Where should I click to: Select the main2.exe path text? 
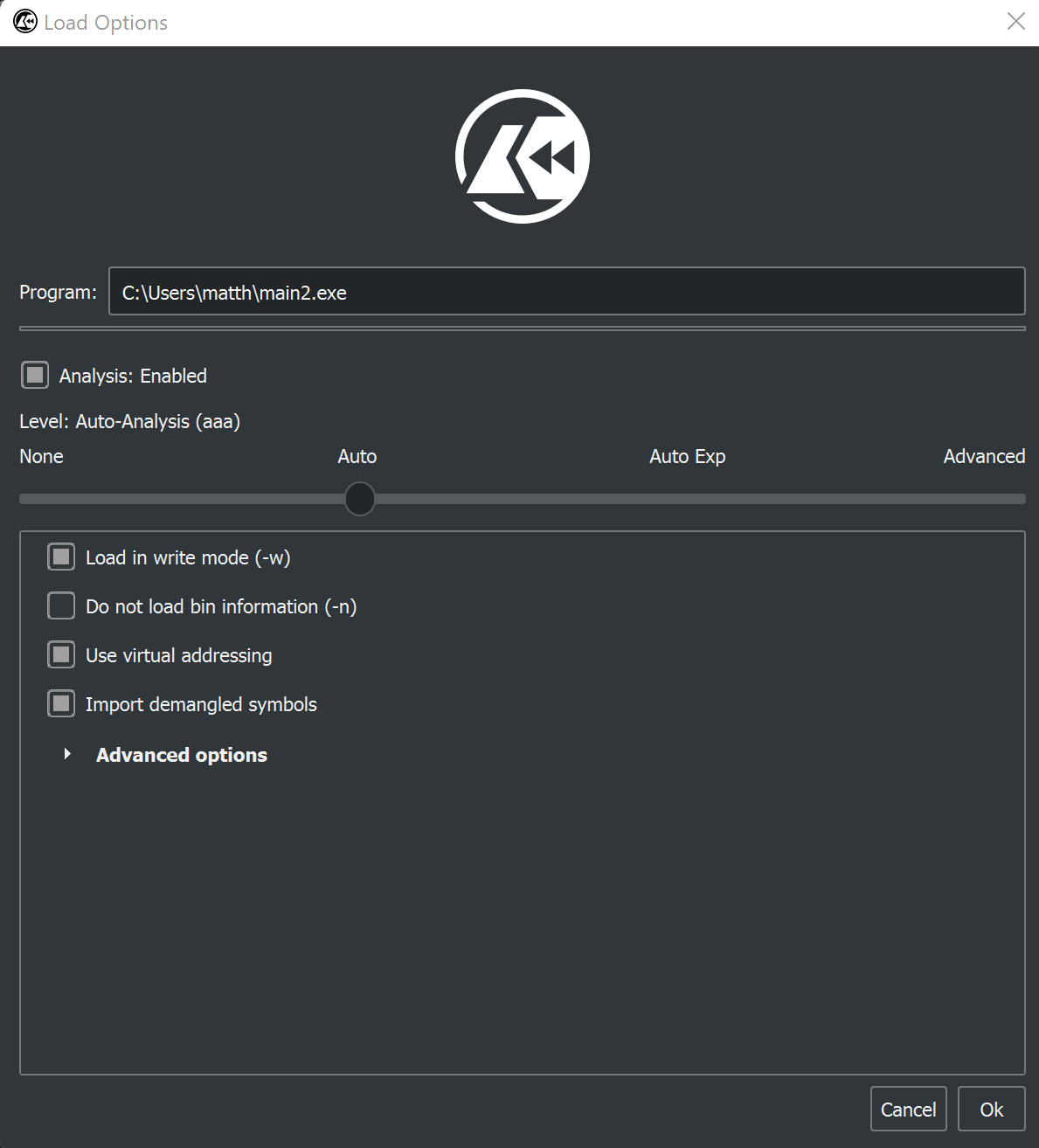(x=233, y=292)
